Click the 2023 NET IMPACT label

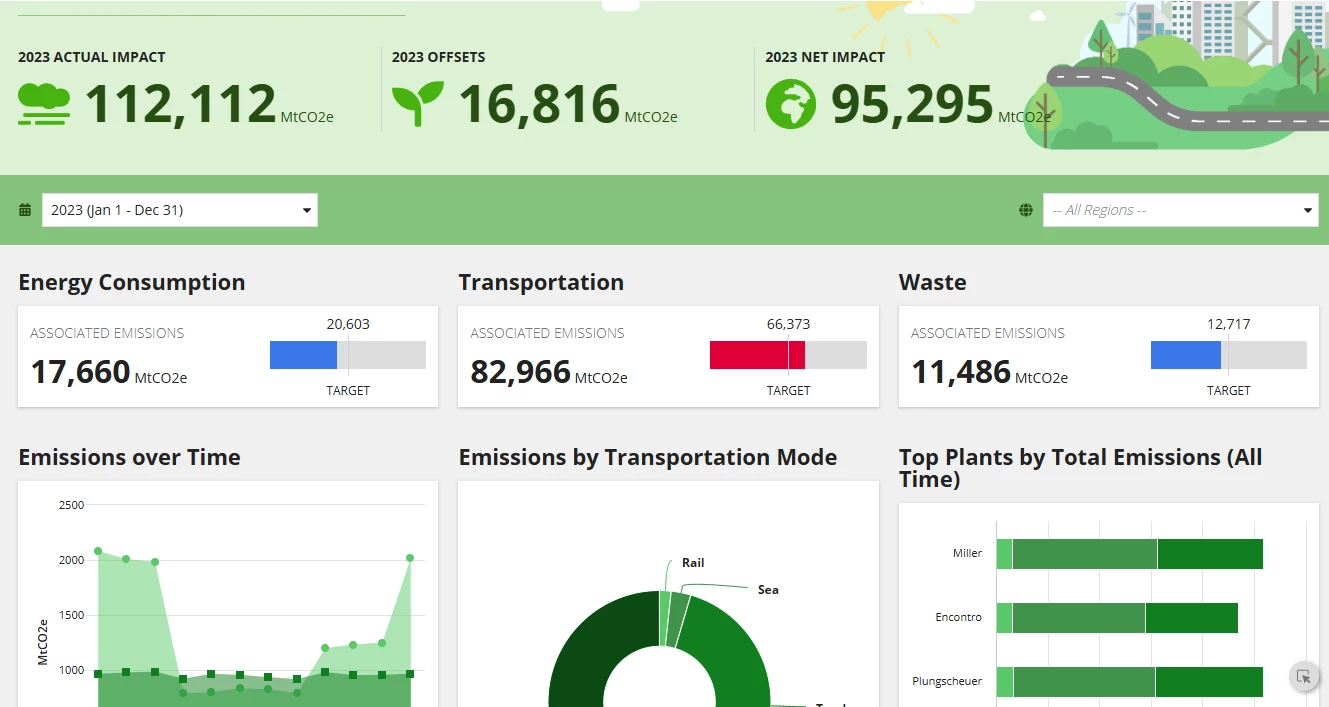click(825, 57)
